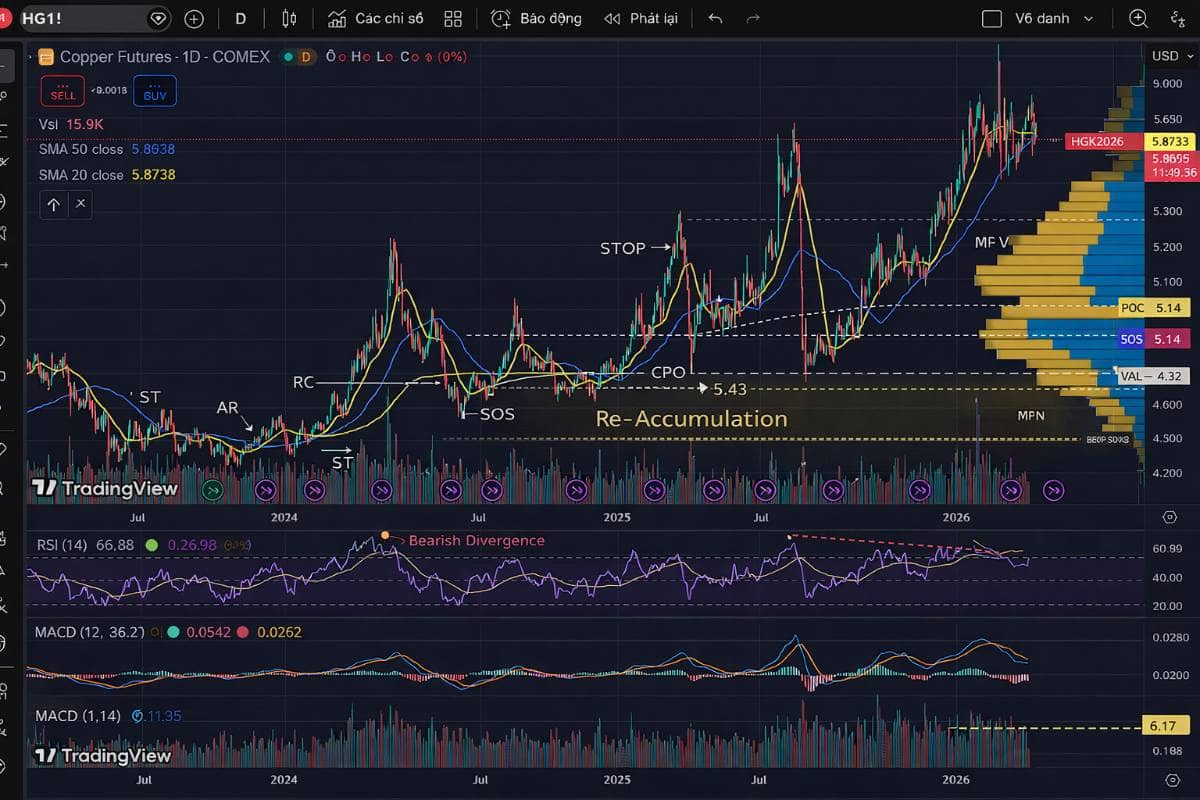Image resolution: width=1200 pixels, height=800 pixels.
Task: Click the 5.43 price annotation
Action: coord(730,388)
